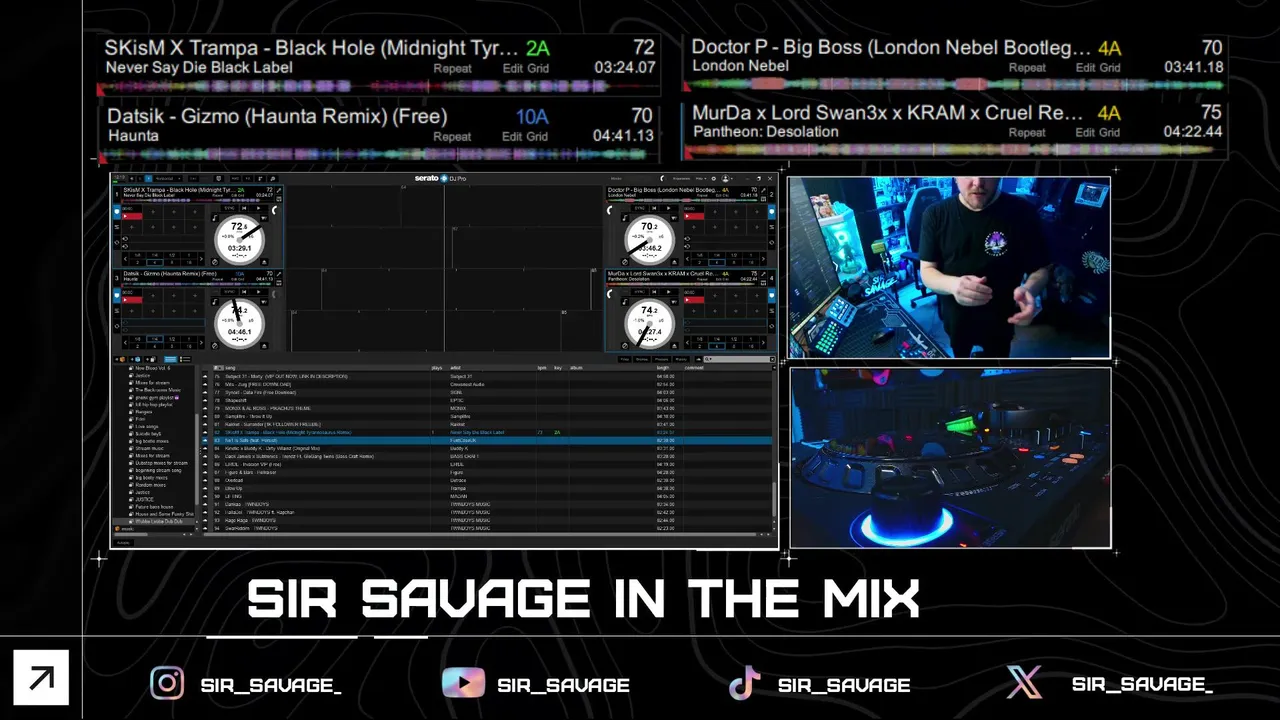Open tempo range menu on deck 1

click(x=251, y=236)
